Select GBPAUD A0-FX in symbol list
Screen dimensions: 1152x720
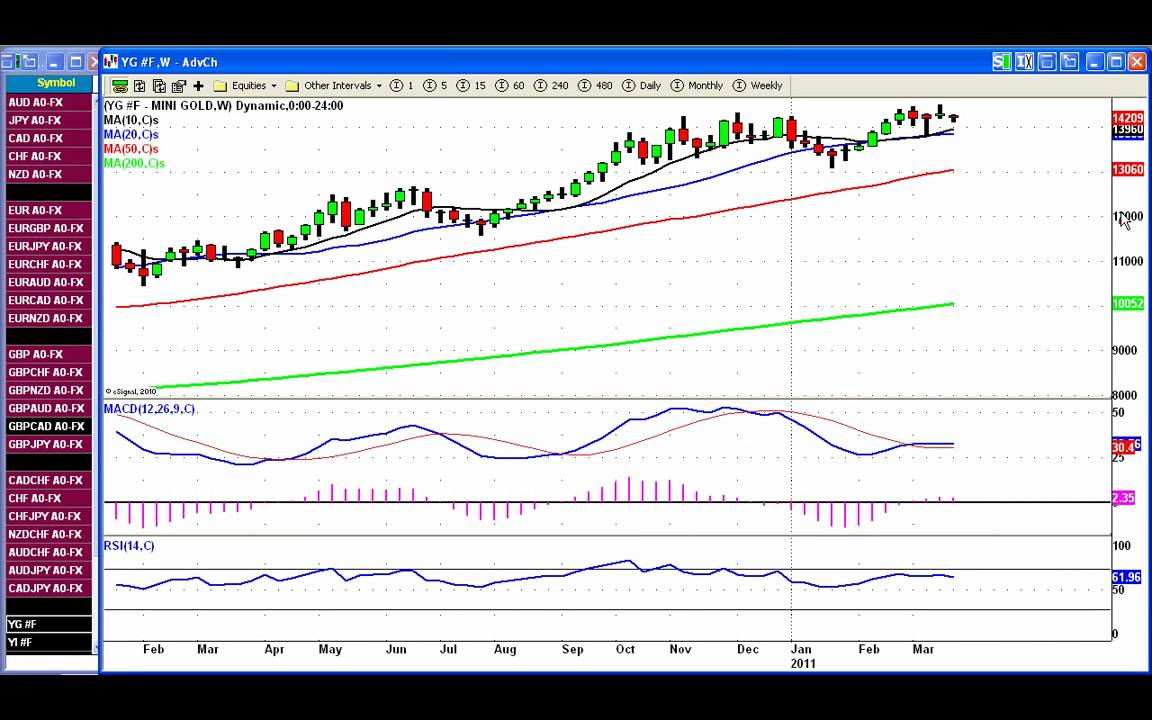(x=49, y=408)
